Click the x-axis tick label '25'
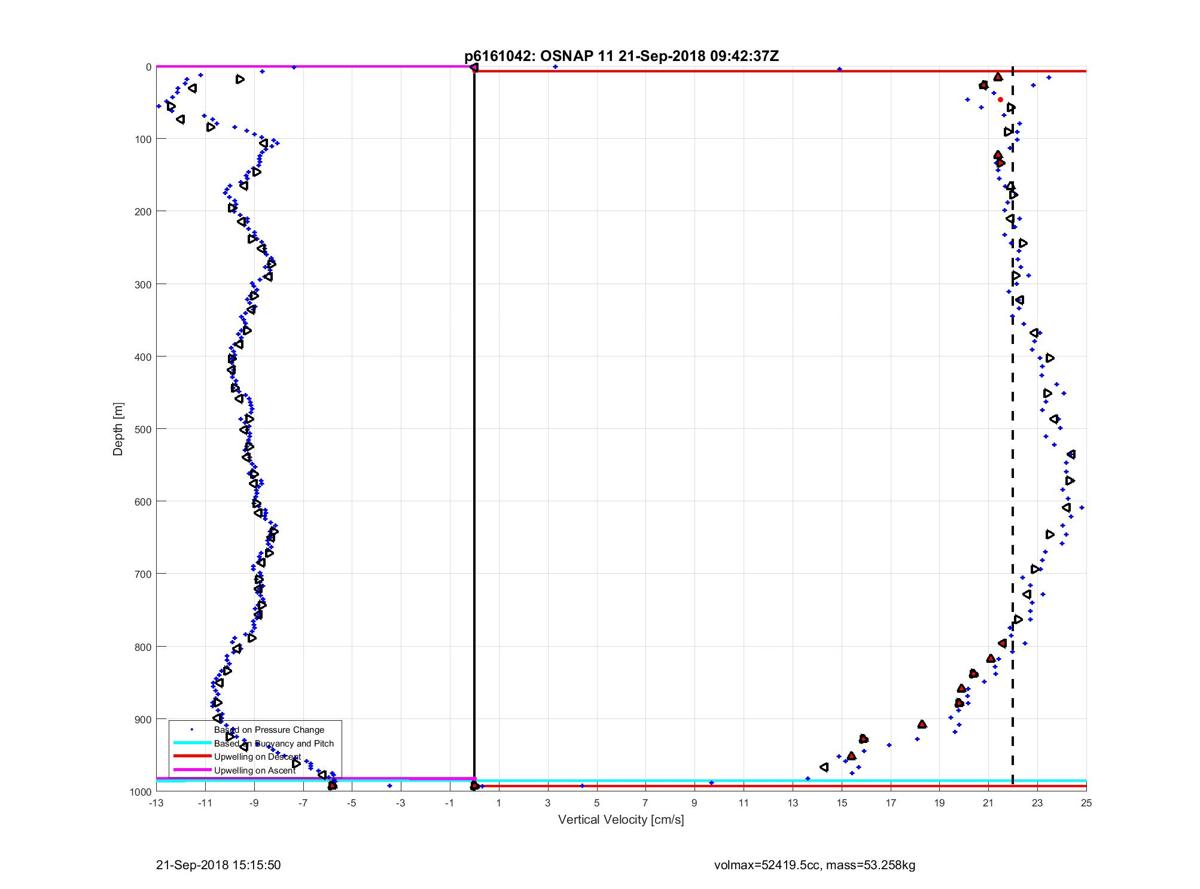 pos(1086,802)
